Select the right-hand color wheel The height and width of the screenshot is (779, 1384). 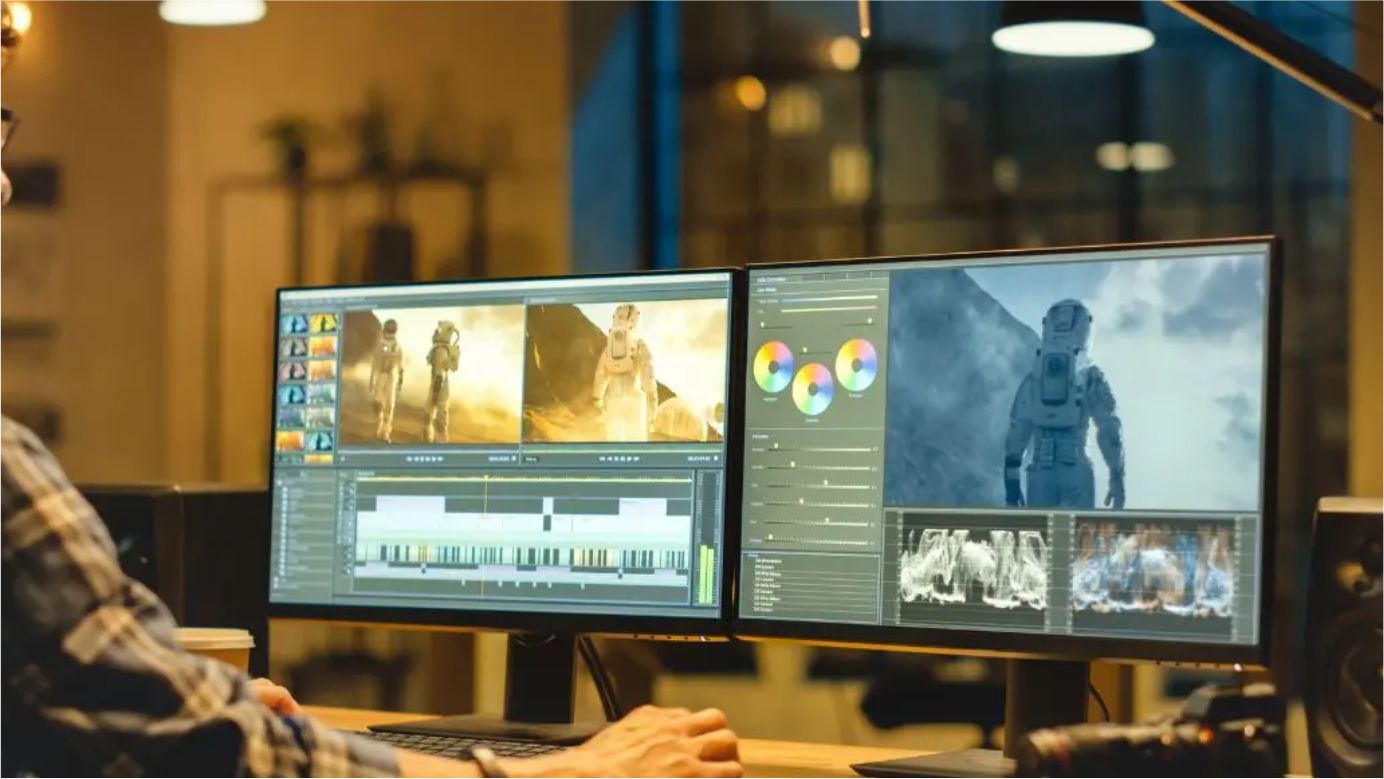tap(856, 364)
